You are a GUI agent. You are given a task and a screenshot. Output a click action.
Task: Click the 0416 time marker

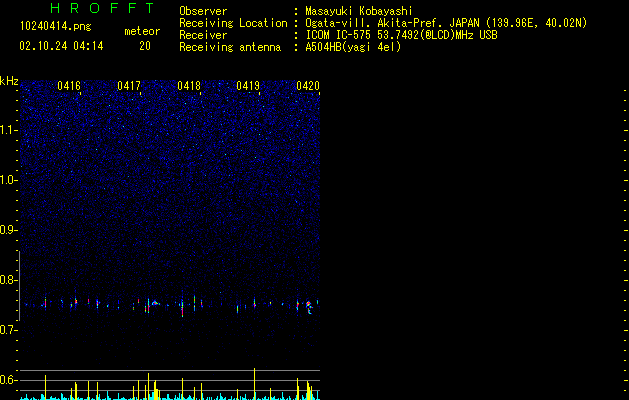69,86
